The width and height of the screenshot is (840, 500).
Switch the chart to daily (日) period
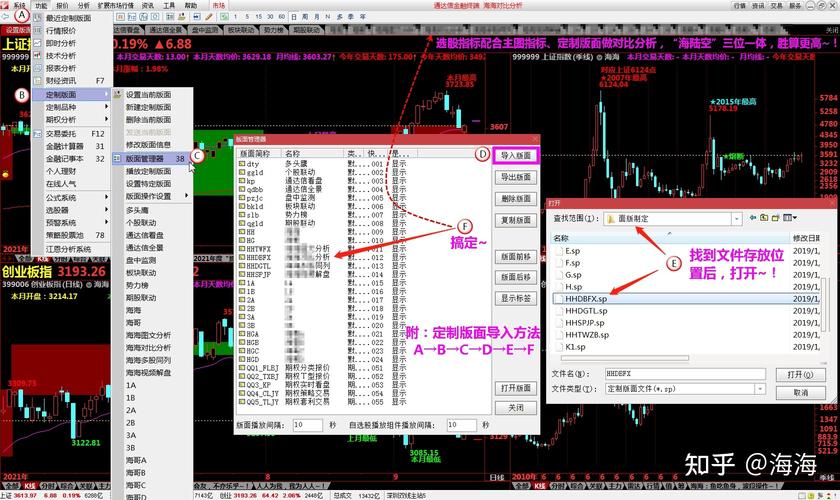point(294,17)
